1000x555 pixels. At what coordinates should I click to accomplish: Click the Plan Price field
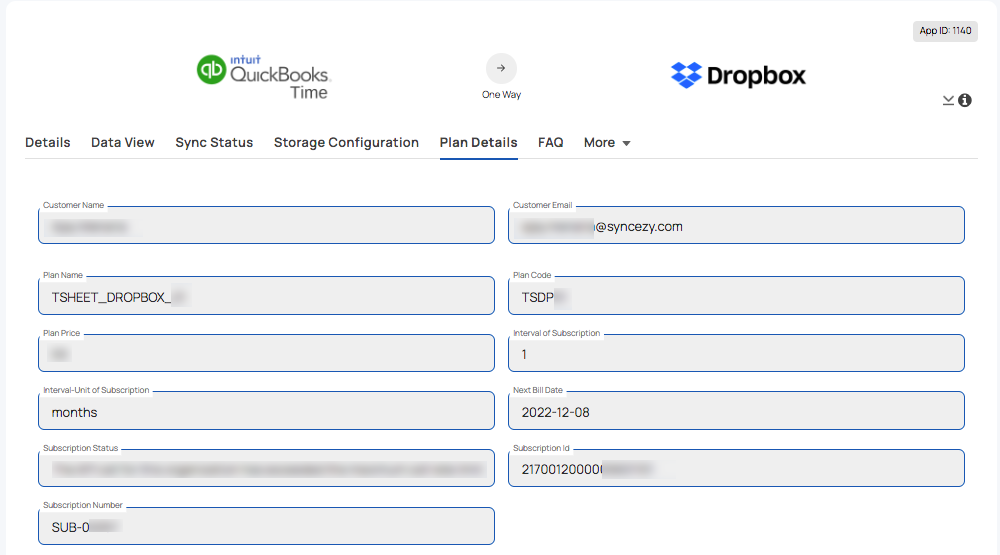pyautogui.click(x=267, y=353)
